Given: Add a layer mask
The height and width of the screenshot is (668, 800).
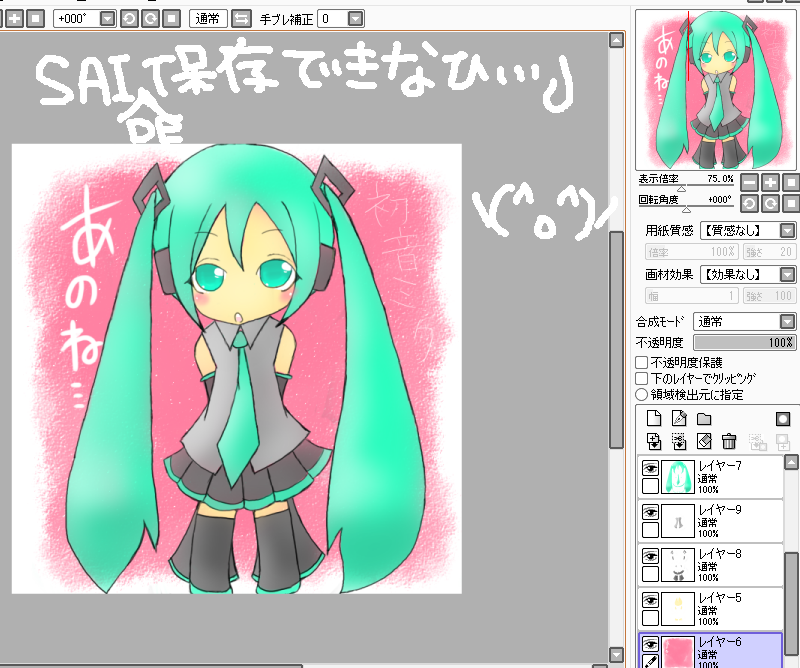Looking at the screenshot, I should [x=783, y=419].
